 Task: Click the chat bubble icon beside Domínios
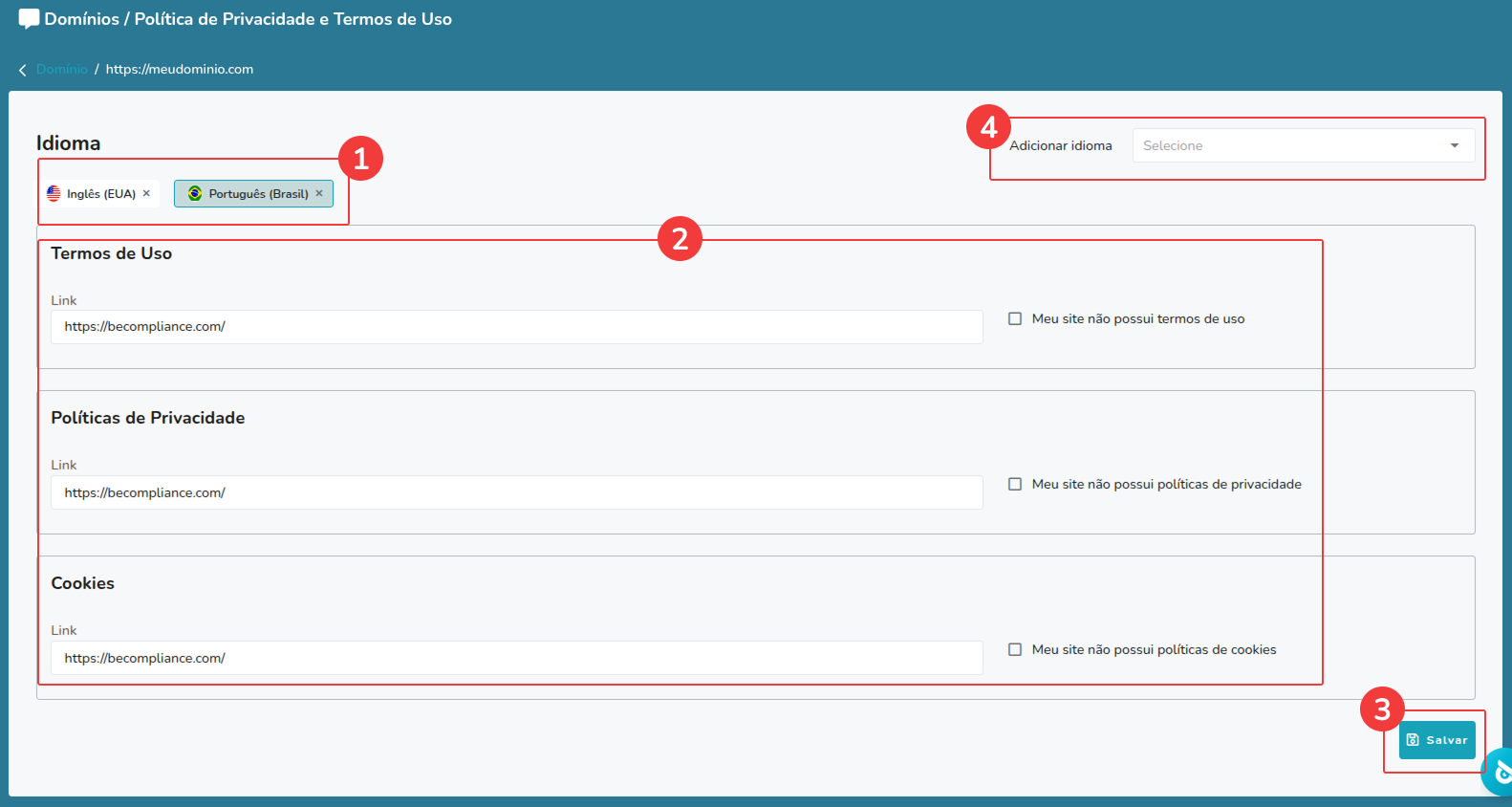click(29, 19)
